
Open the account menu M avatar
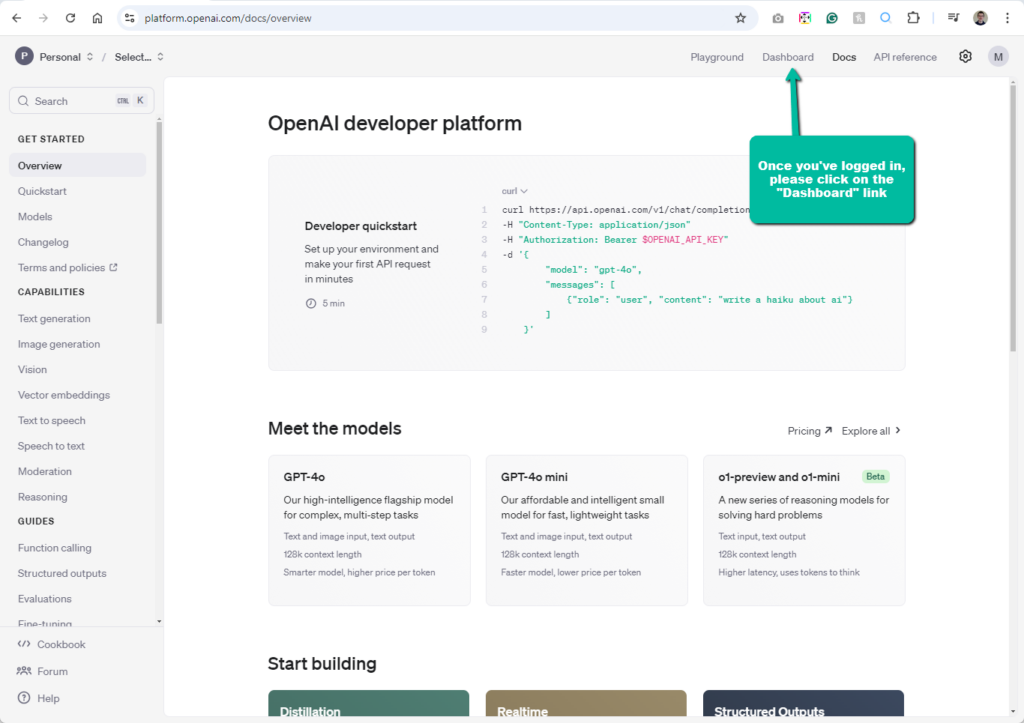[998, 57]
